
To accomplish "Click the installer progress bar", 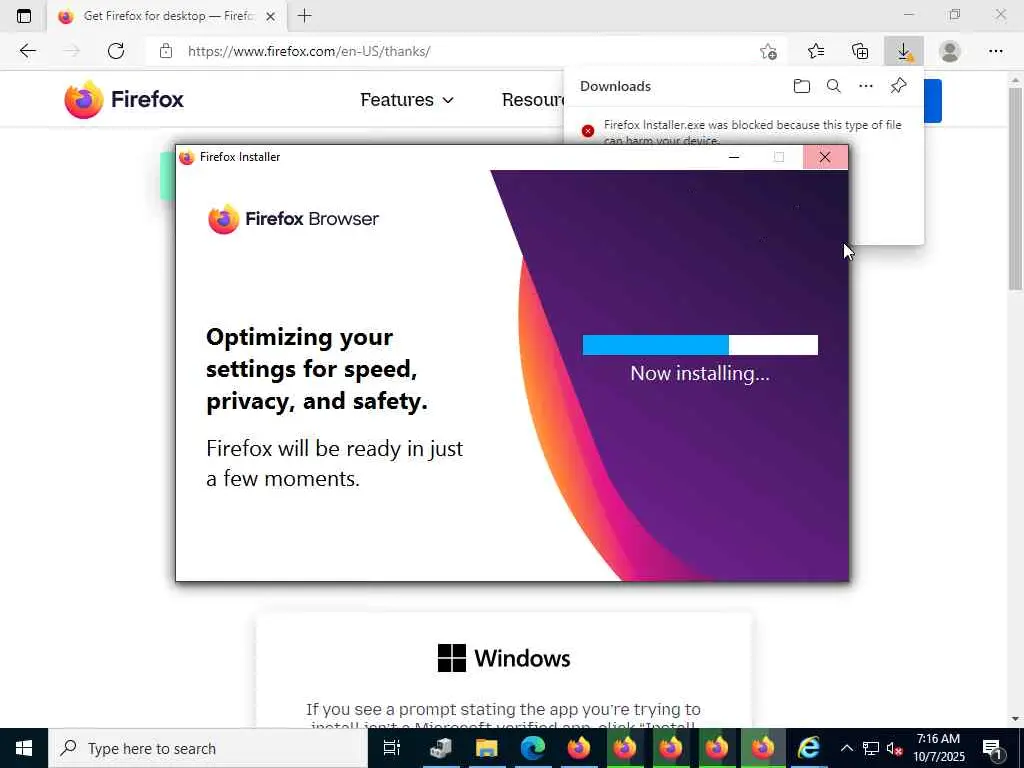I will pyautogui.click(x=700, y=345).
